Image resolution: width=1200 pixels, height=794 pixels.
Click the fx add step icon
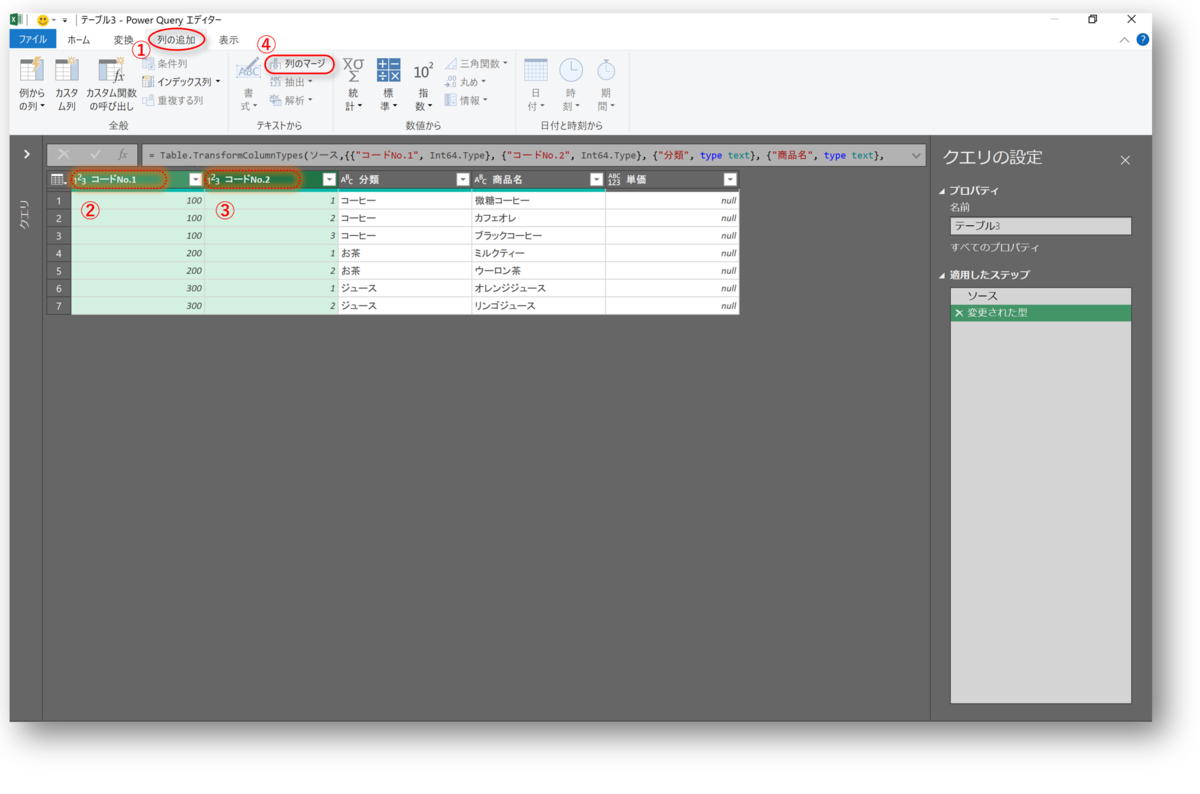coord(122,155)
